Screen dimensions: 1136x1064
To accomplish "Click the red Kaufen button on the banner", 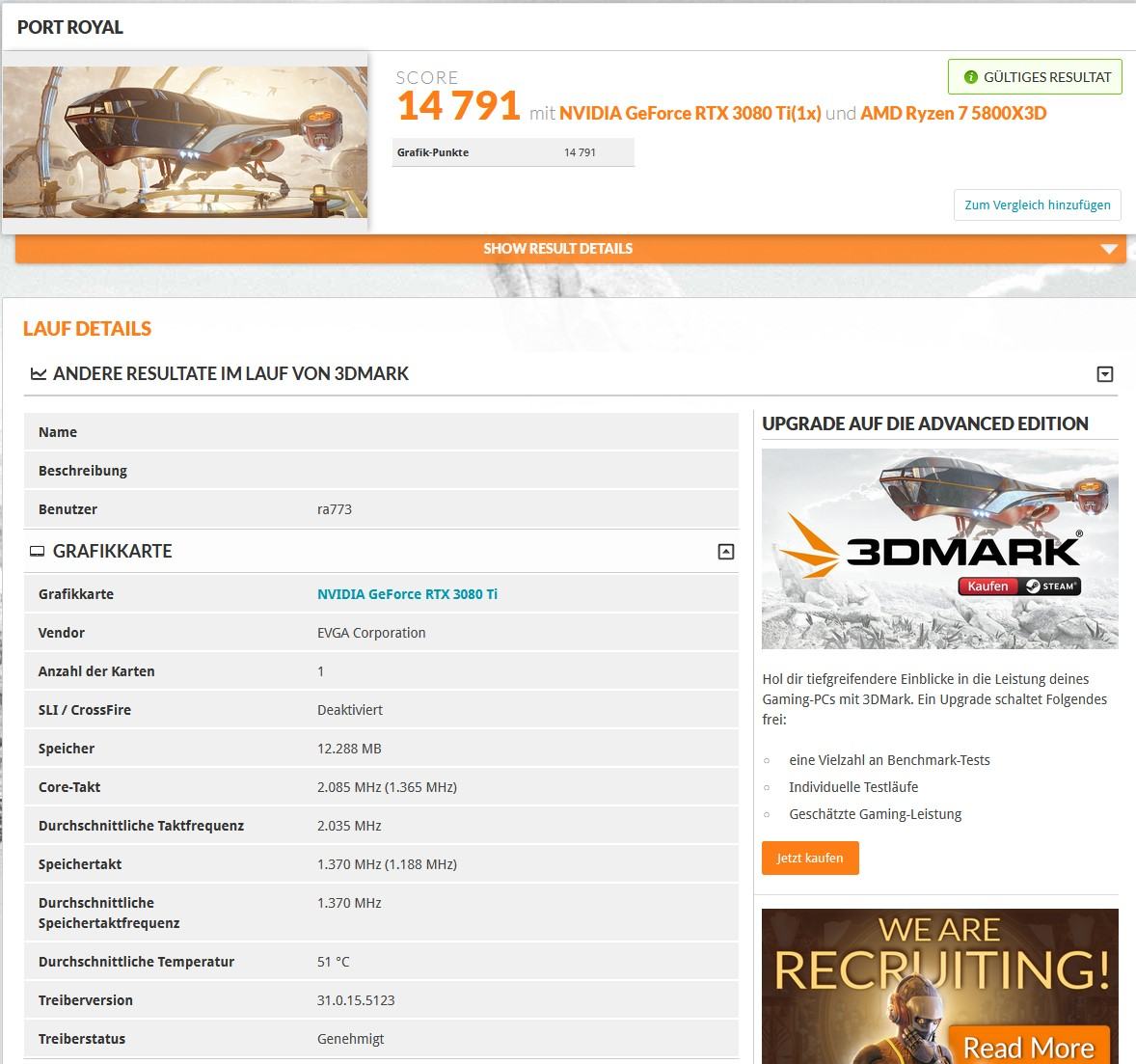I will point(988,586).
